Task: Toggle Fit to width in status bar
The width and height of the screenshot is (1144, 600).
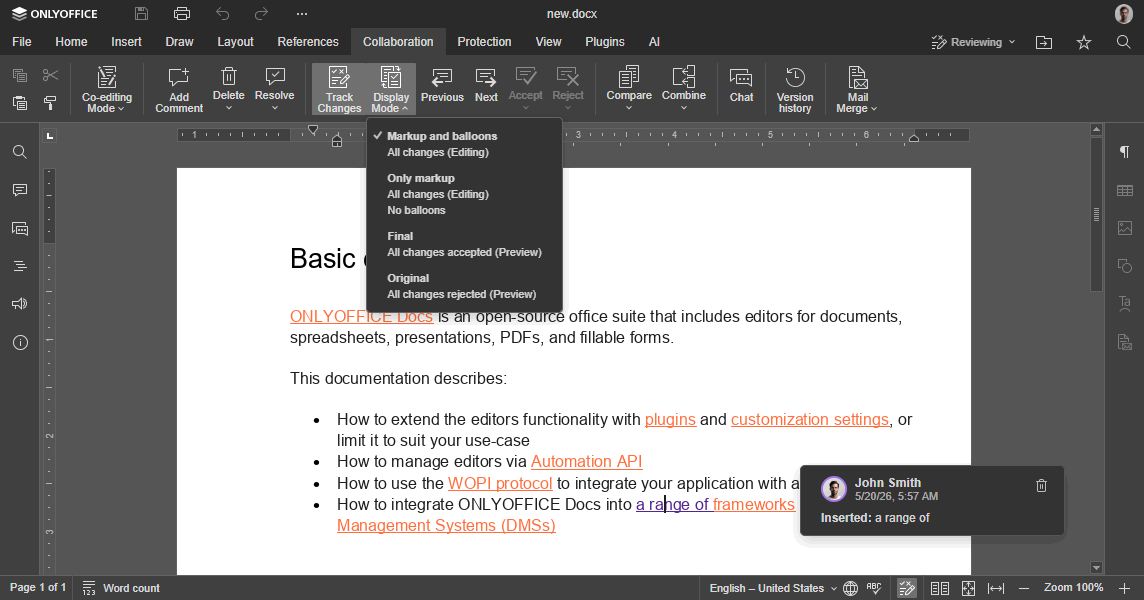Action: tap(996, 588)
